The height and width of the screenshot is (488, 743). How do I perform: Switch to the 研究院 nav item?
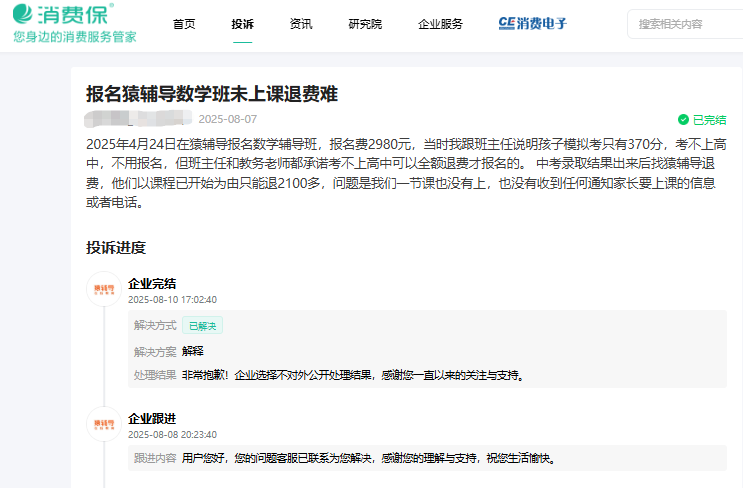[364, 24]
